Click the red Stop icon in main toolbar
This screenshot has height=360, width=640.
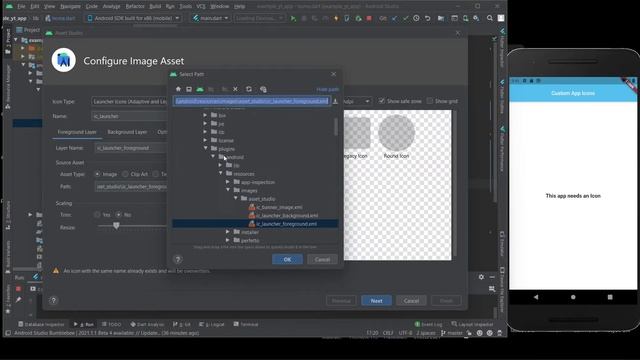[369, 18]
